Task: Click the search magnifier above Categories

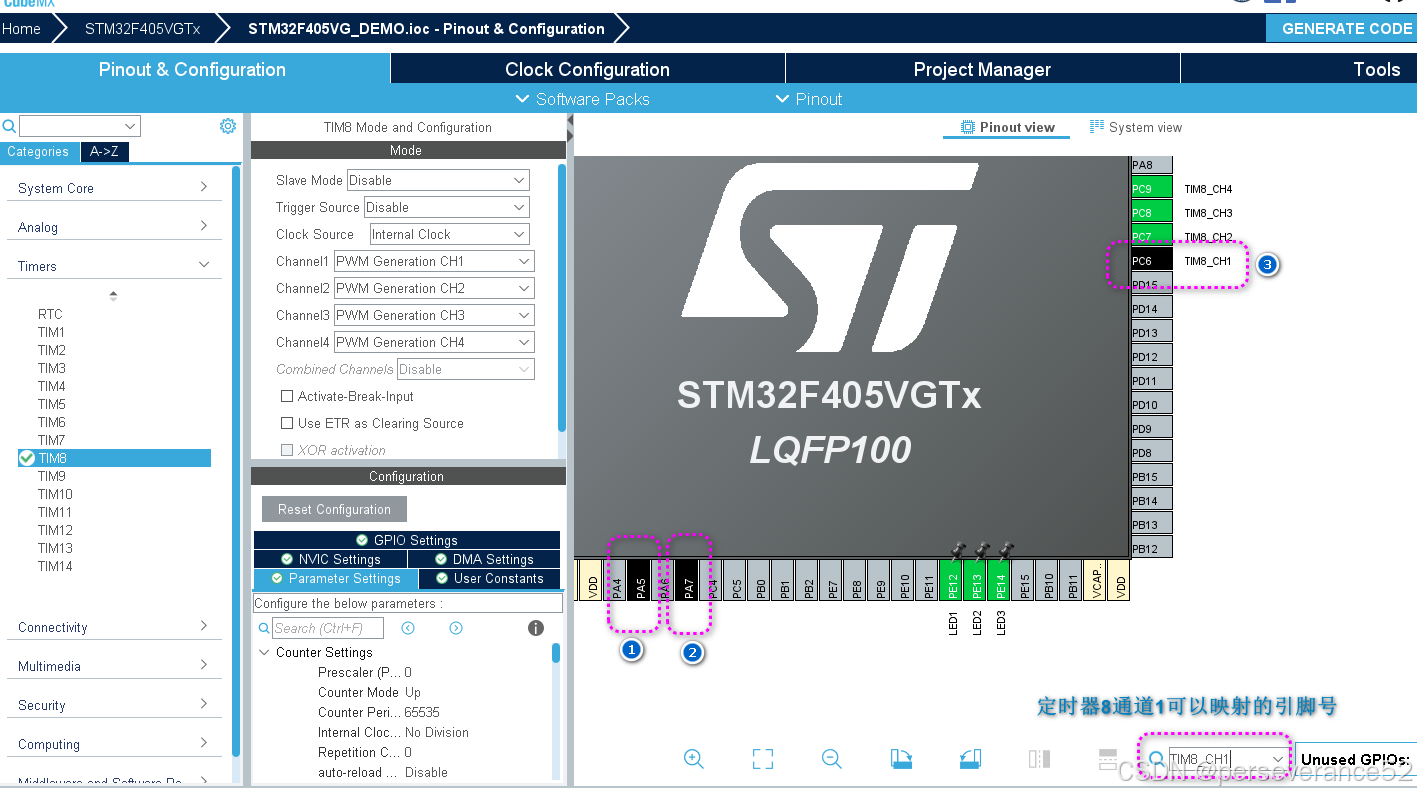Action: 9,126
